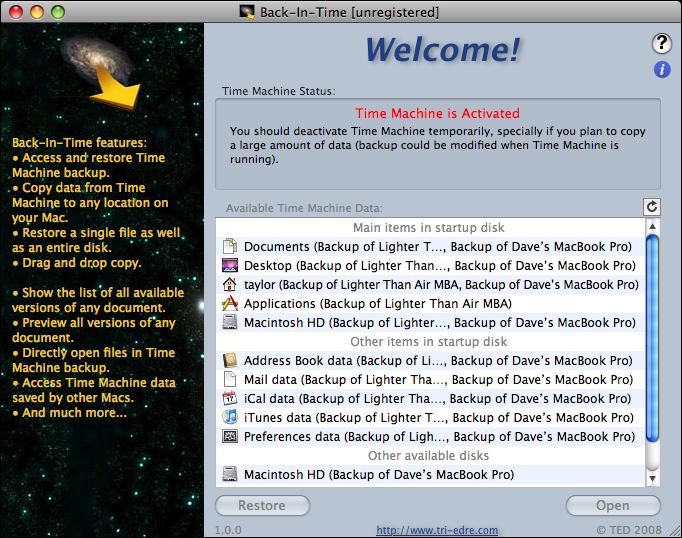682x538 pixels.
Task: Click the blue info icon
Action: [x=662, y=70]
